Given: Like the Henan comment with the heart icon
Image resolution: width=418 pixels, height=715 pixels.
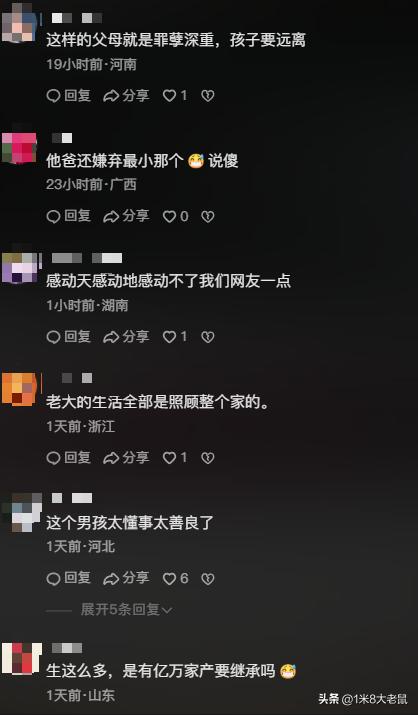Looking at the screenshot, I should pyautogui.click(x=175, y=95).
